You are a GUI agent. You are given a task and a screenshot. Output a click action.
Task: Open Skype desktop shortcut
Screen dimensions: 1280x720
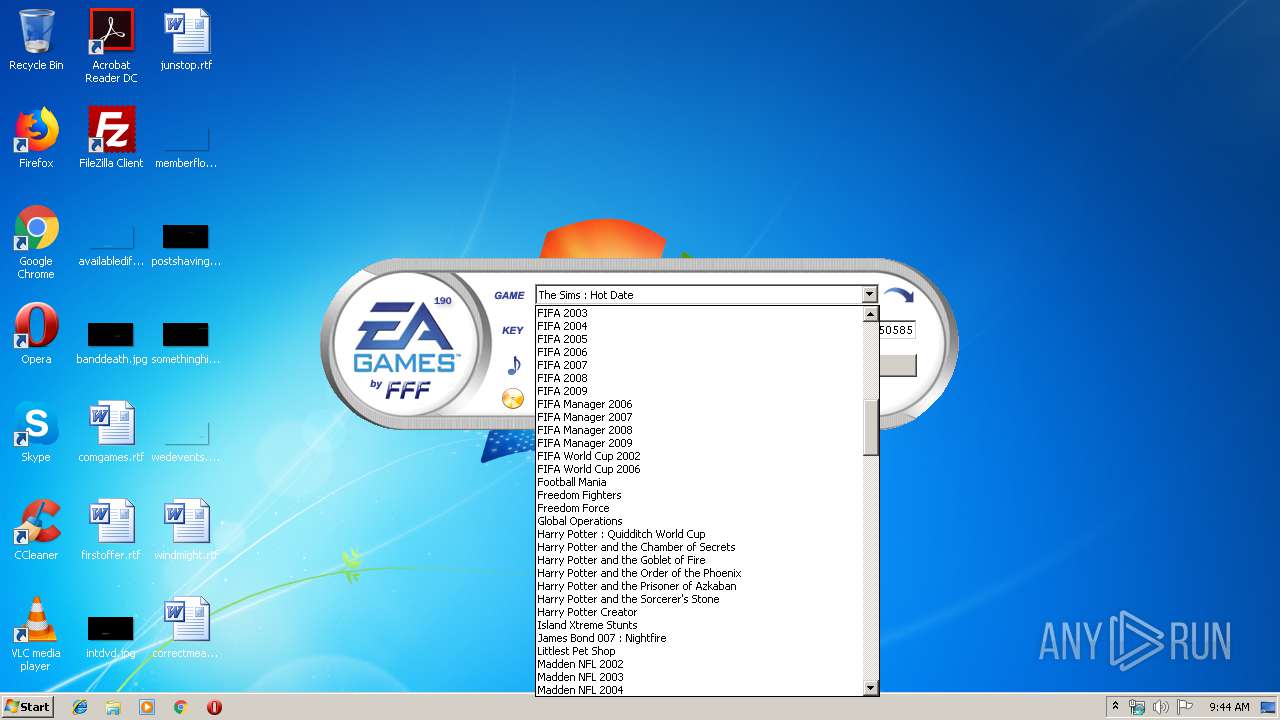point(36,432)
